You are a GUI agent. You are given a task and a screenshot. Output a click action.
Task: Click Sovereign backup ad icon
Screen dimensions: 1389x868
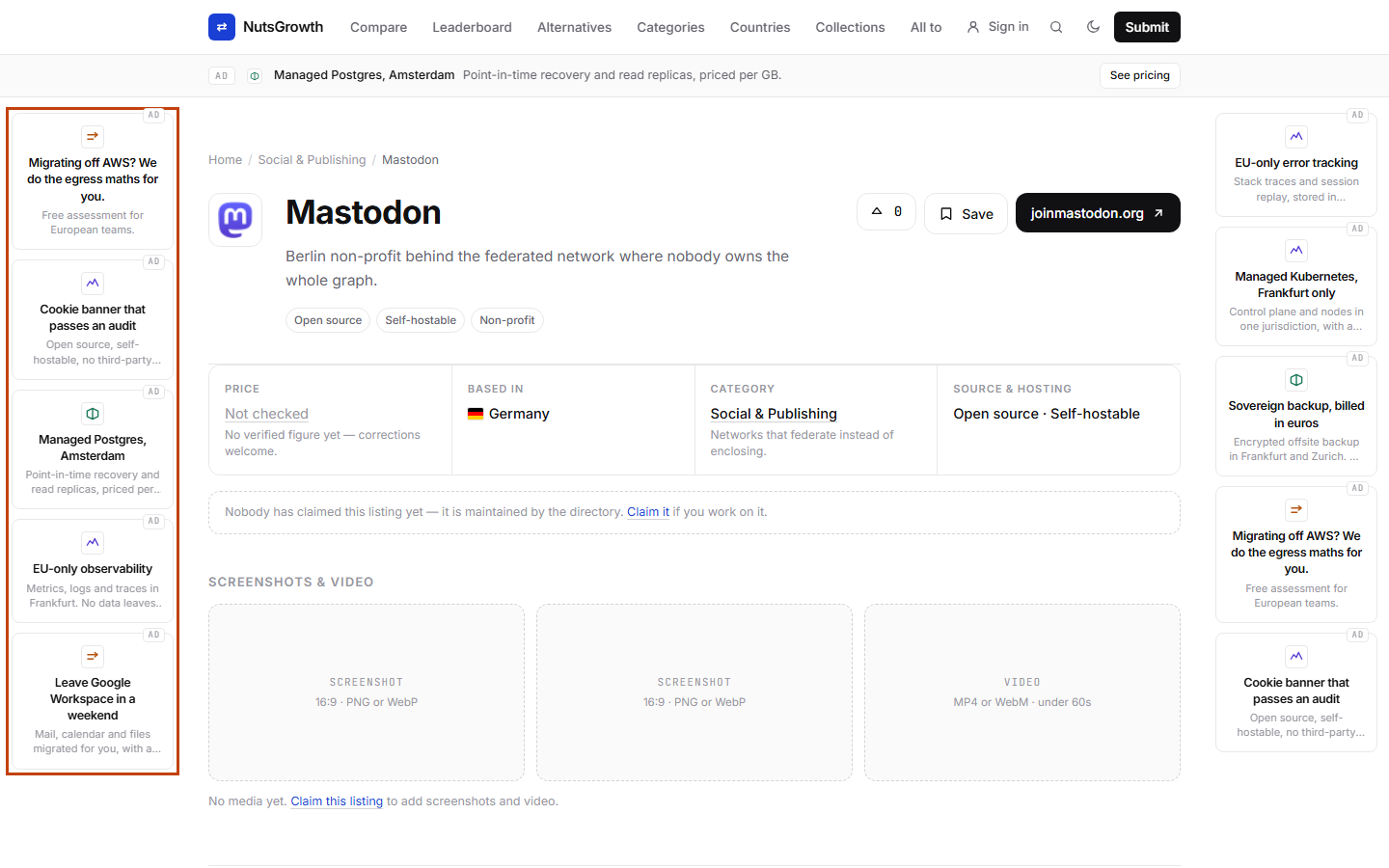1296,379
